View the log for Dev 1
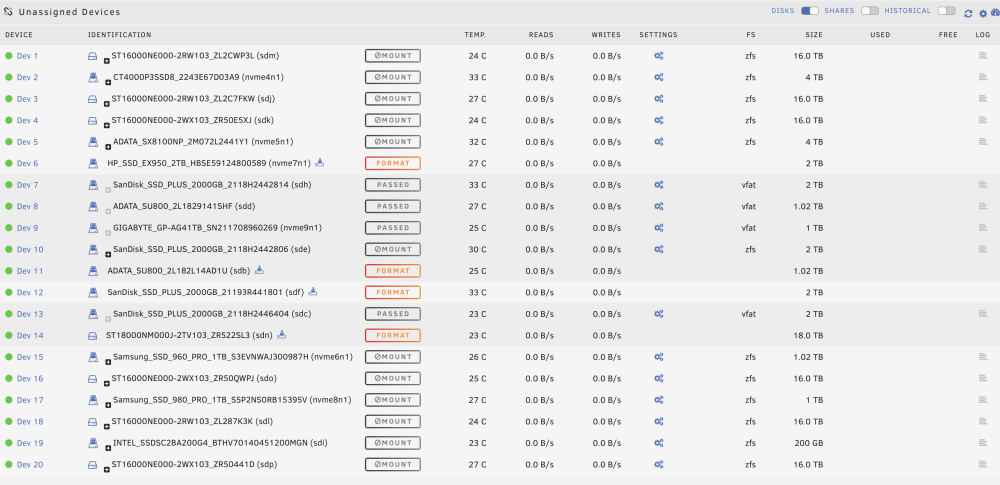This screenshot has height=485, width=1000. (983, 56)
